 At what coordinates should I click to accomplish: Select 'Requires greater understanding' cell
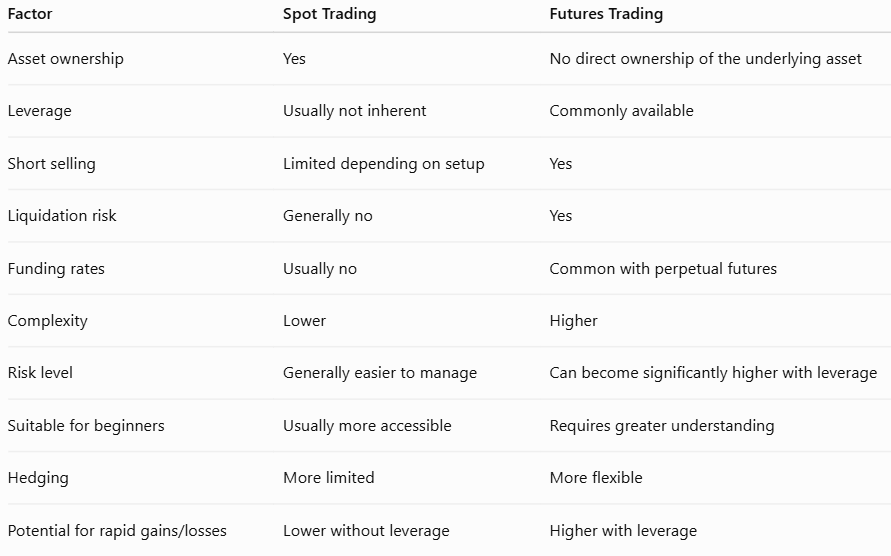(661, 426)
